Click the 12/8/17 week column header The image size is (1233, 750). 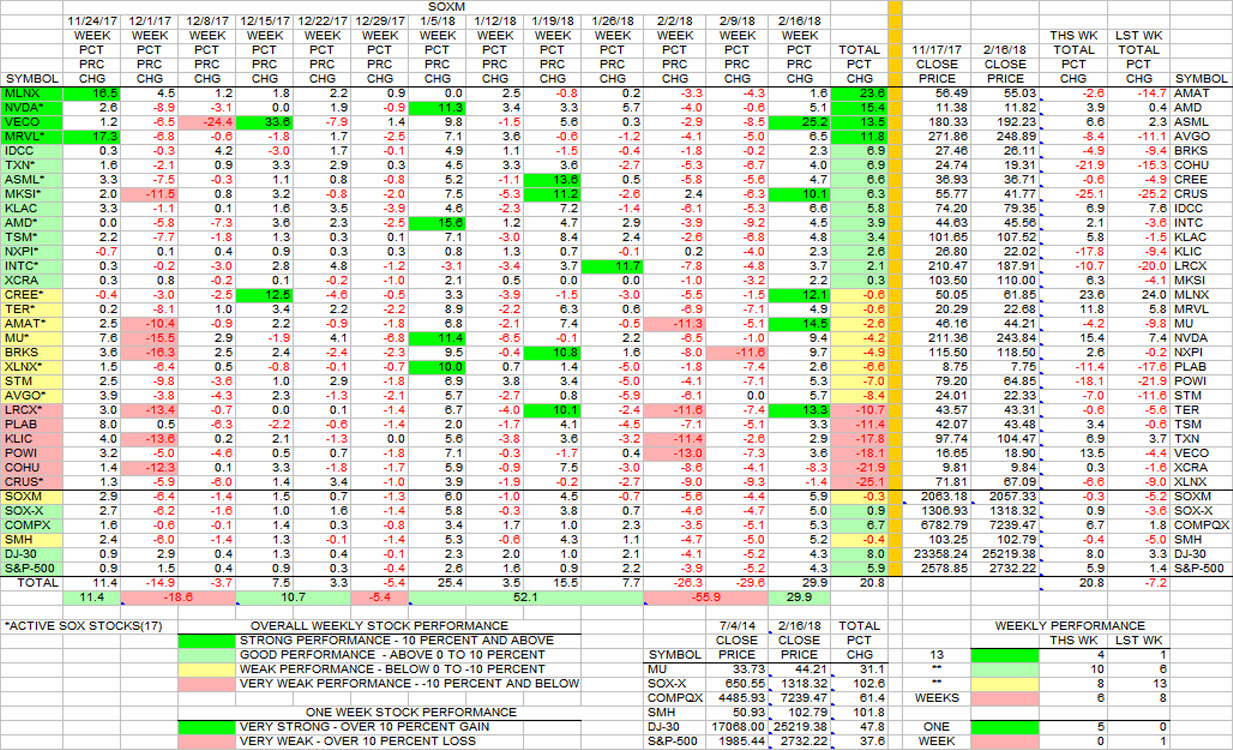[207, 20]
